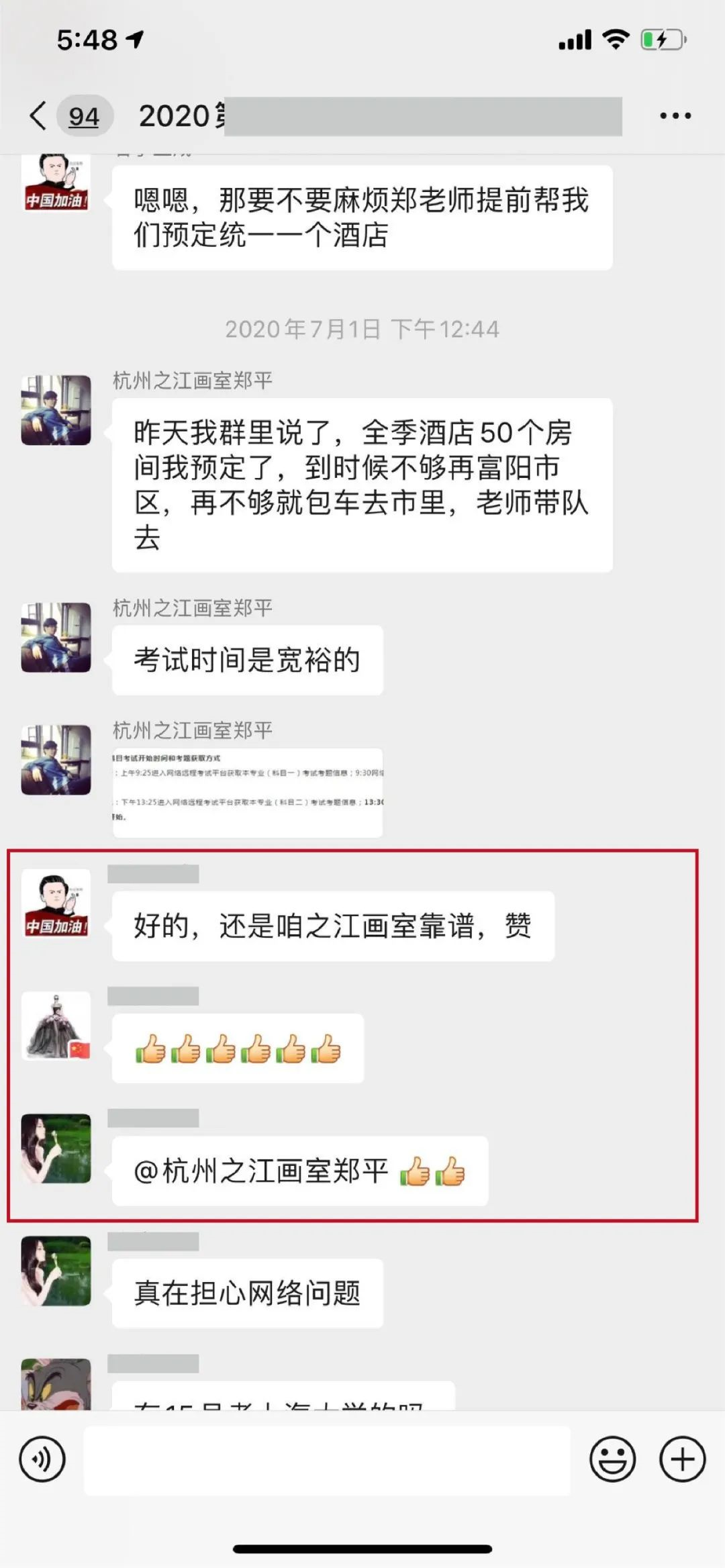The height and width of the screenshot is (1568, 725).
Task: Tap 郑平 avatar above 全季酒店 message
Action: pos(56,410)
